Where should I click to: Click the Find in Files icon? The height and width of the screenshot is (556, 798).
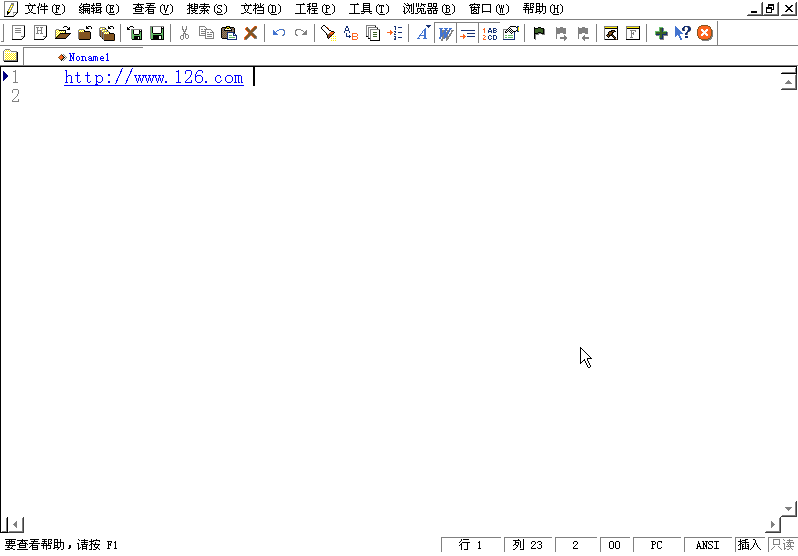373,33
